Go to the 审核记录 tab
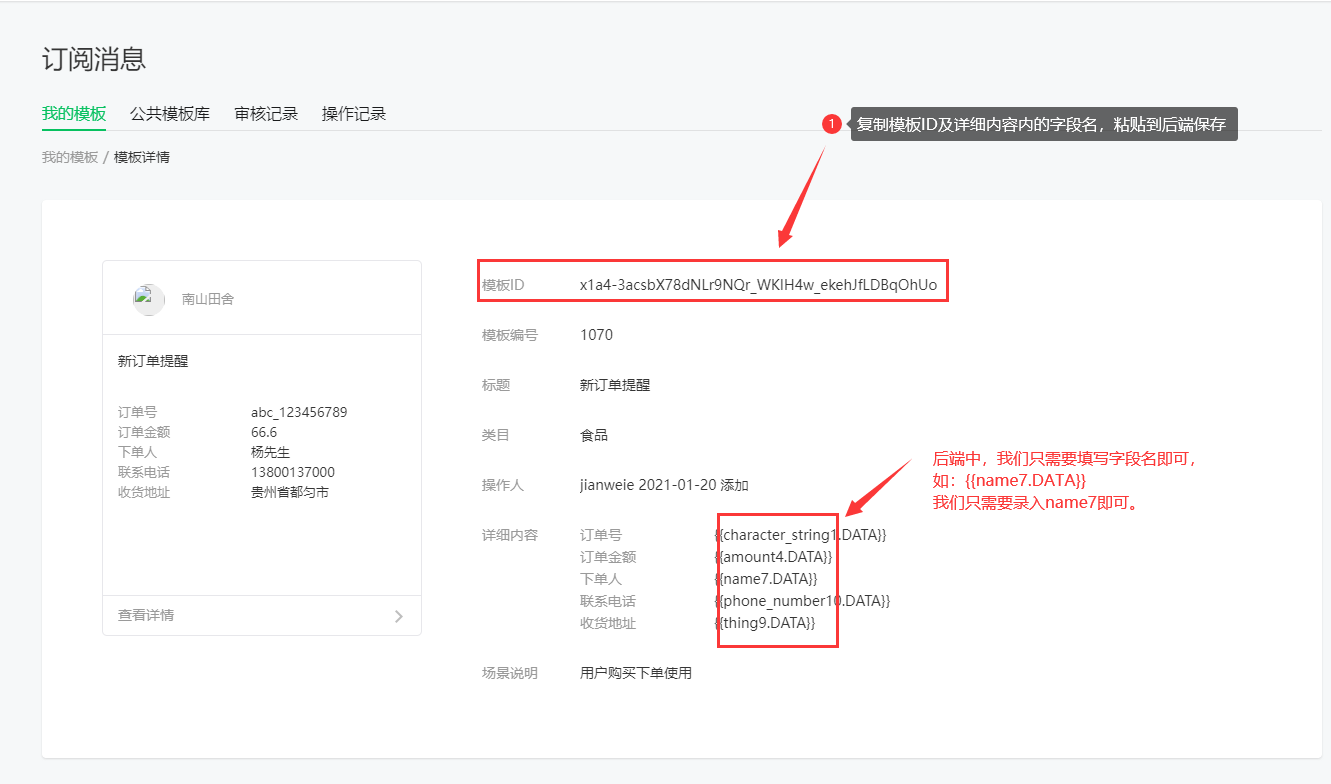 tap(266, 114)
